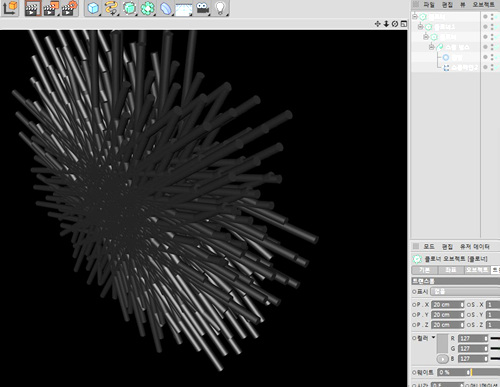Add a camera object
The image size is (500, 387).
pyautogui.click(x=202, y=8)
